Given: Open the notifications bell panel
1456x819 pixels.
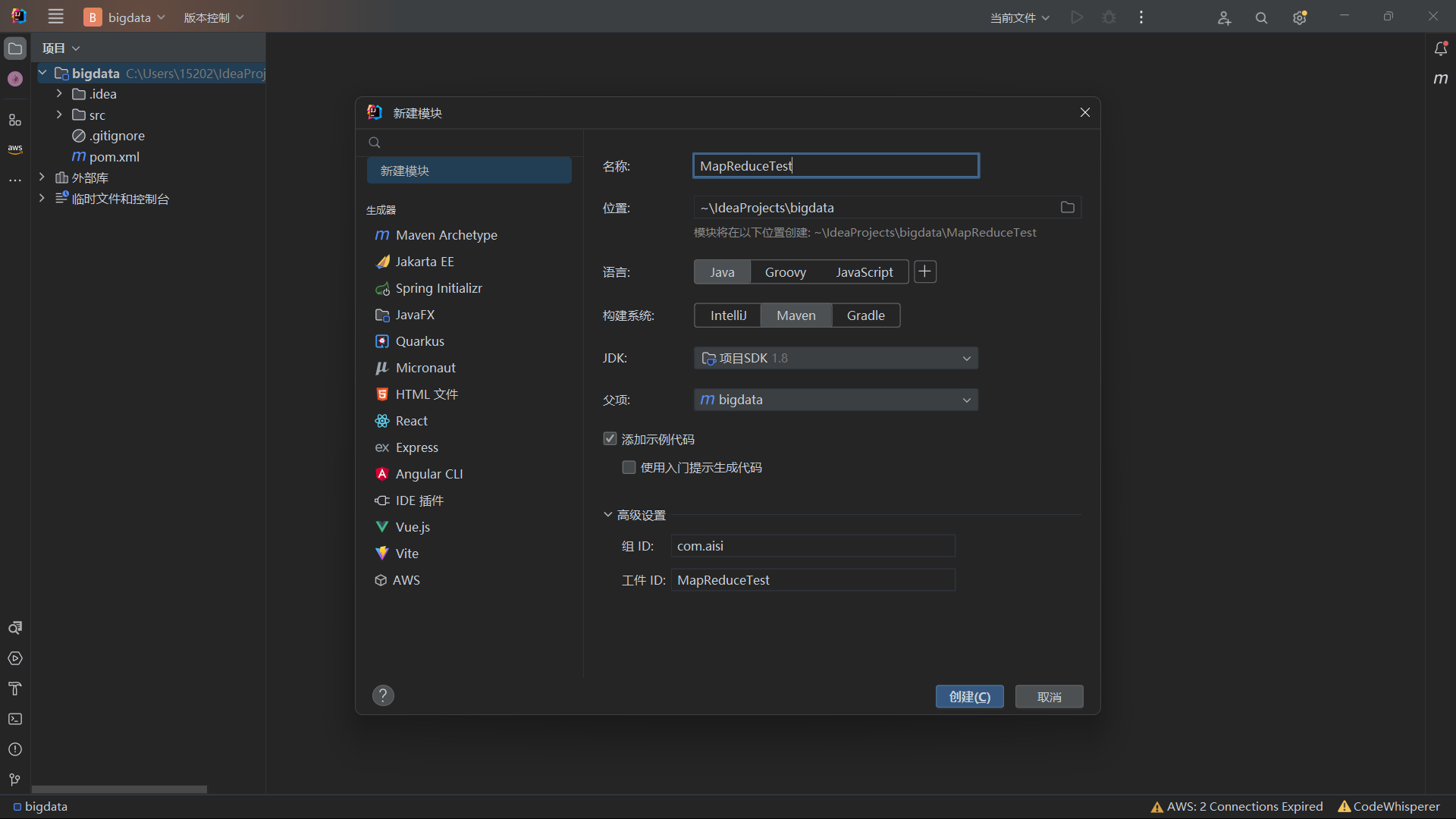Looking at the screenshot, I should tap(1441, 49).
